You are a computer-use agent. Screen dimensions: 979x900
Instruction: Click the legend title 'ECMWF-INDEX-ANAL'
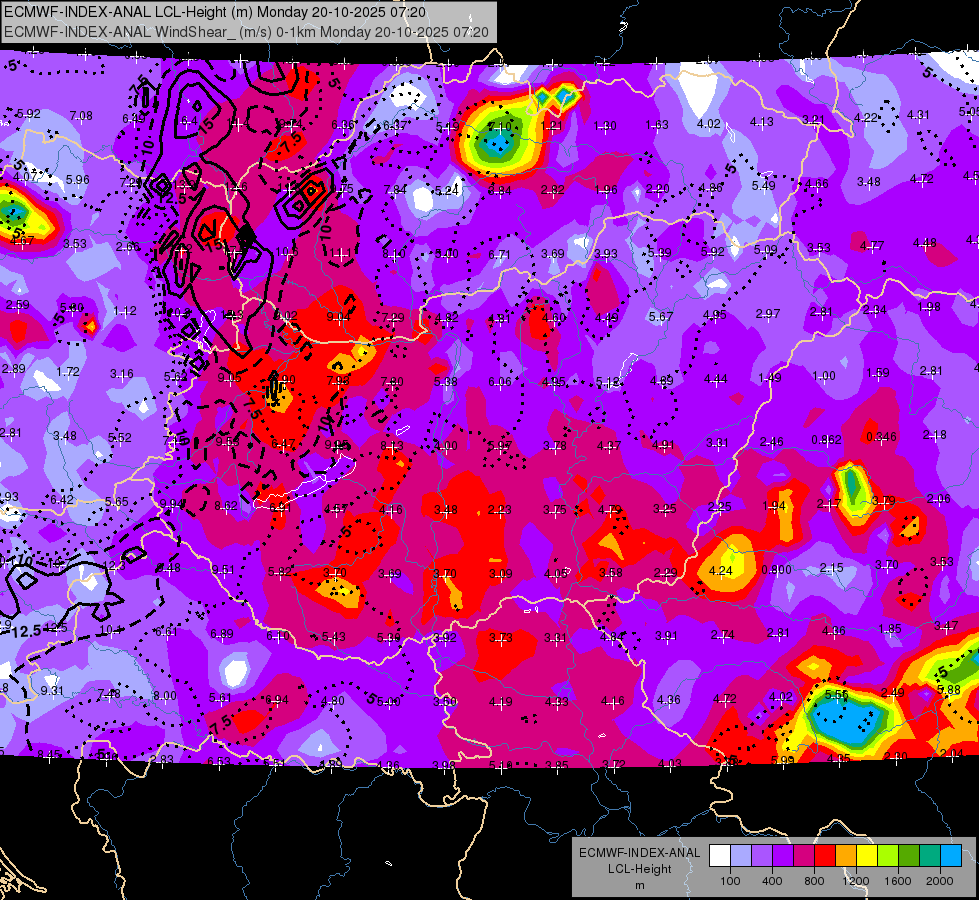639,853
